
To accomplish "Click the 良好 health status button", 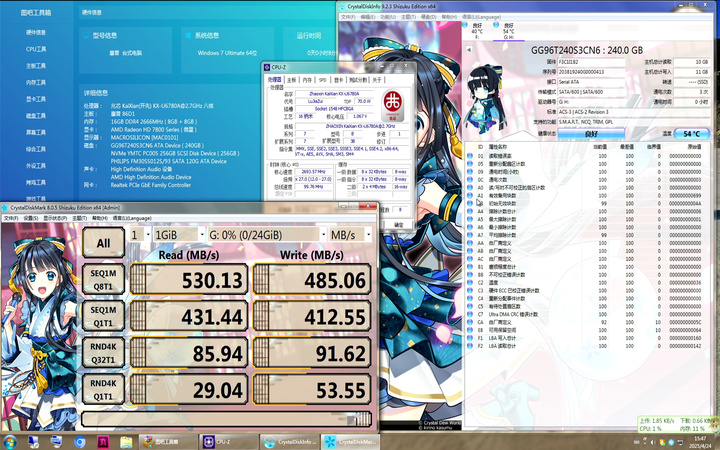I will (x=591, y=134).
